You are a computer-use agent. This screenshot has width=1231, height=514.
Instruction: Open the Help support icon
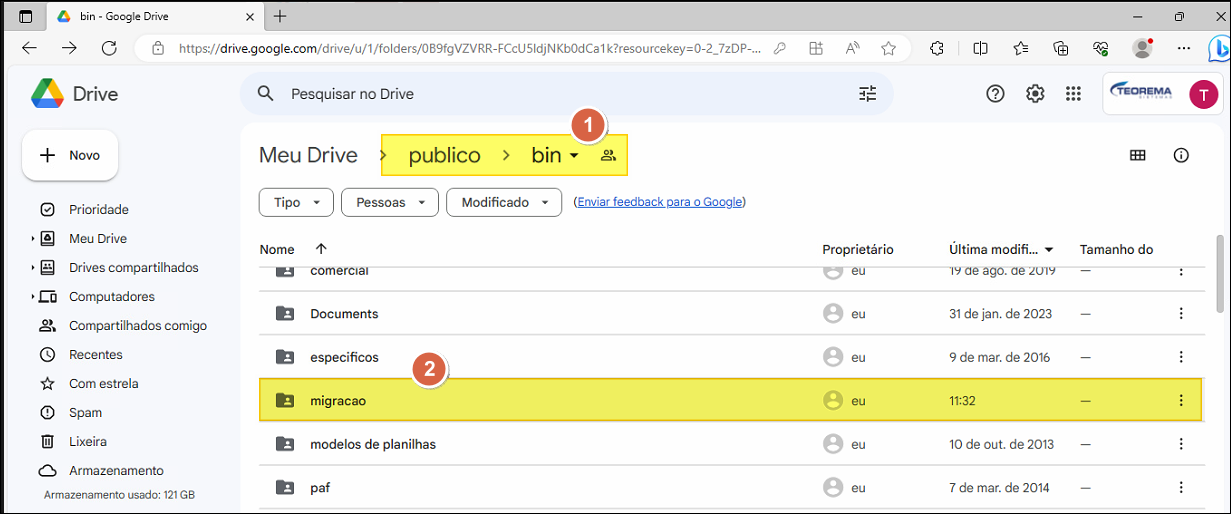pos(995,93)
